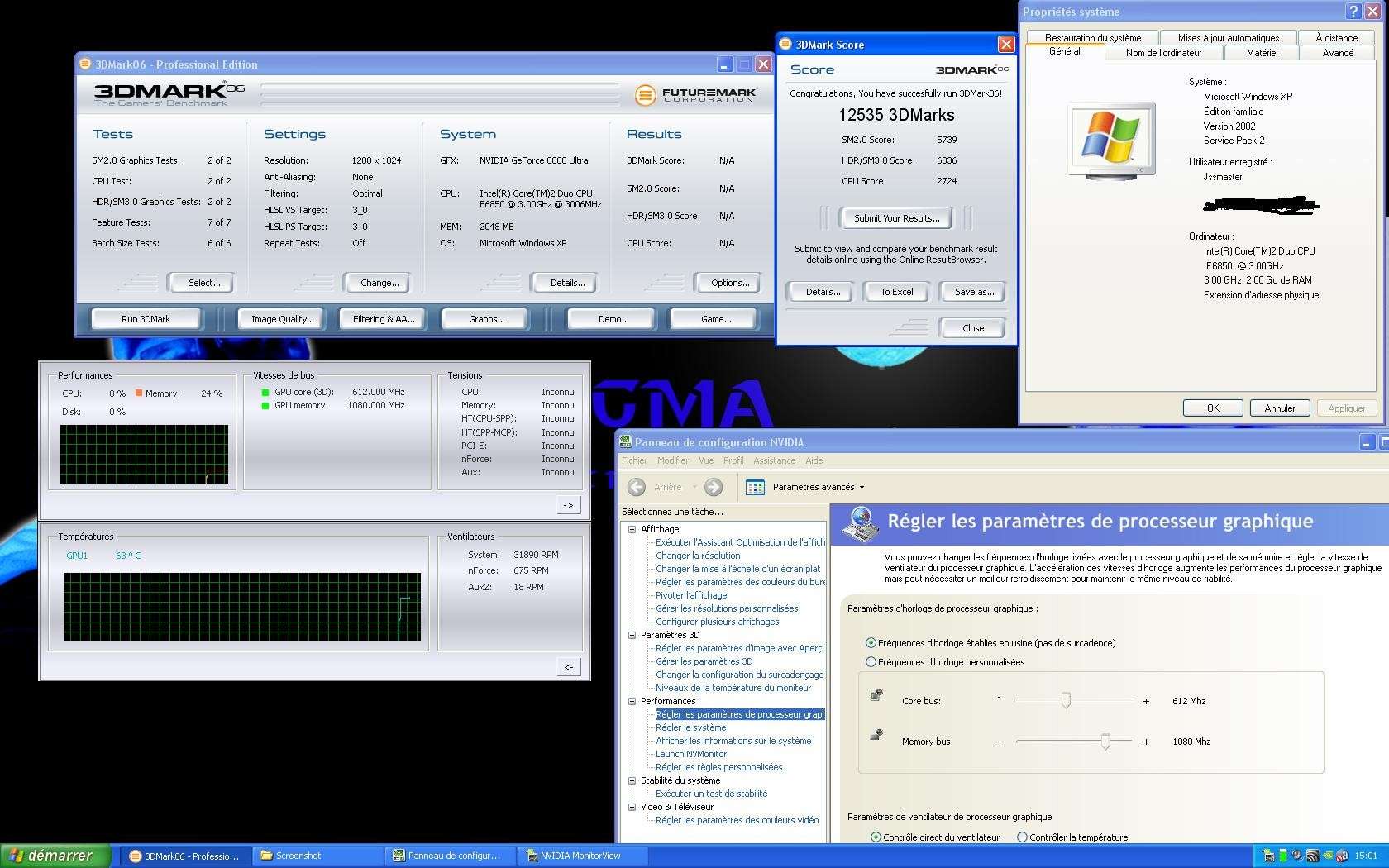Click the help question mark in Propriétés système

coord(1353,11)
